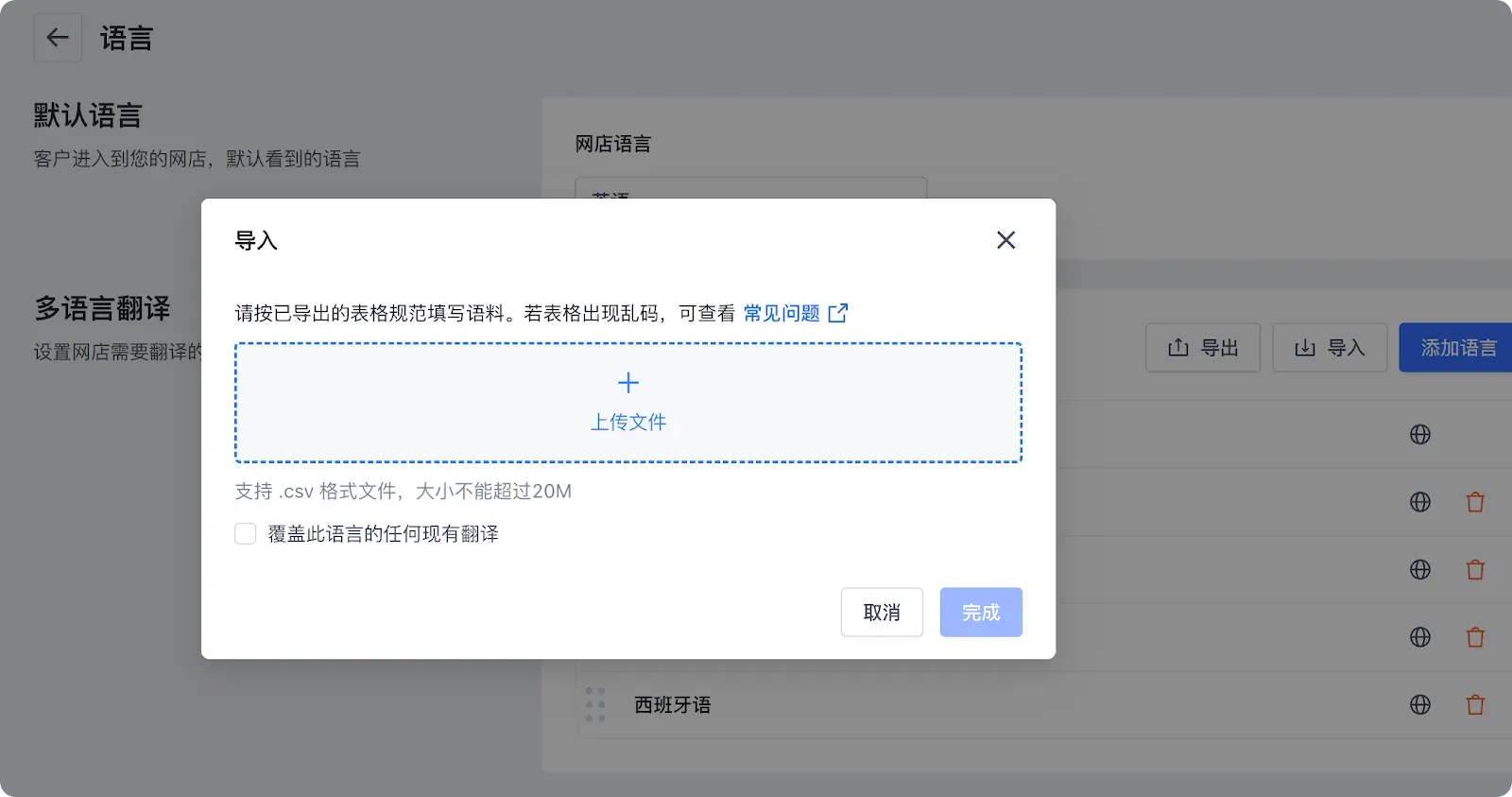Click the 上传文件 upload area

(x=628, y=422)
